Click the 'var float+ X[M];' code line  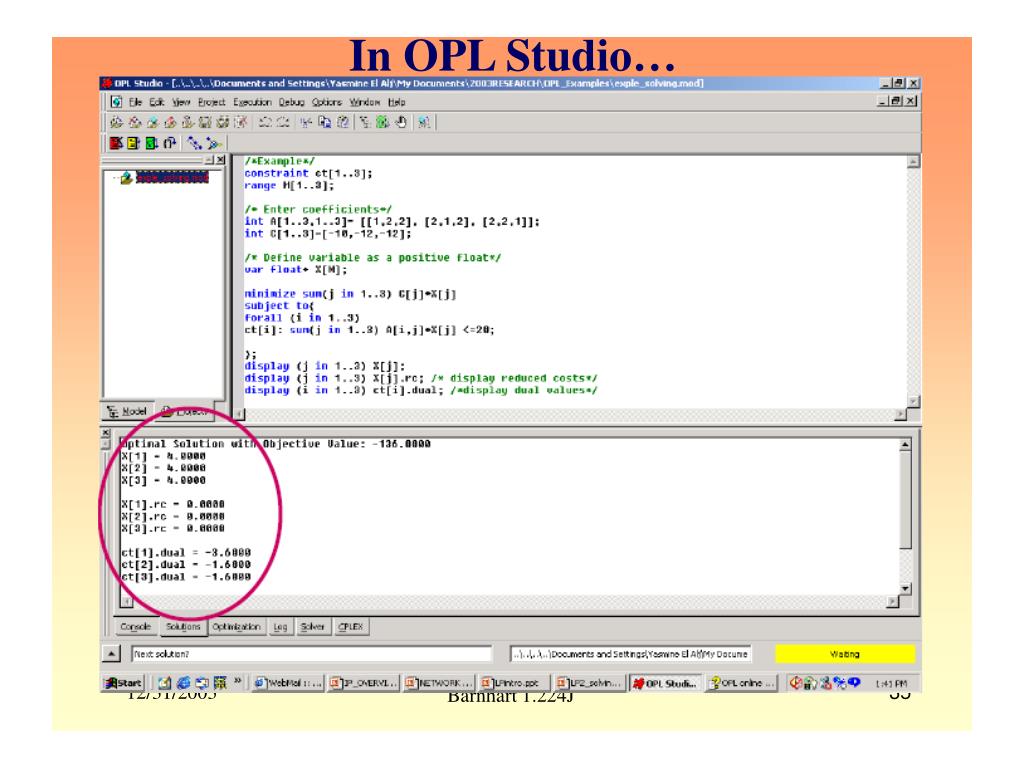pyautogui.click(x=296, y=270)
